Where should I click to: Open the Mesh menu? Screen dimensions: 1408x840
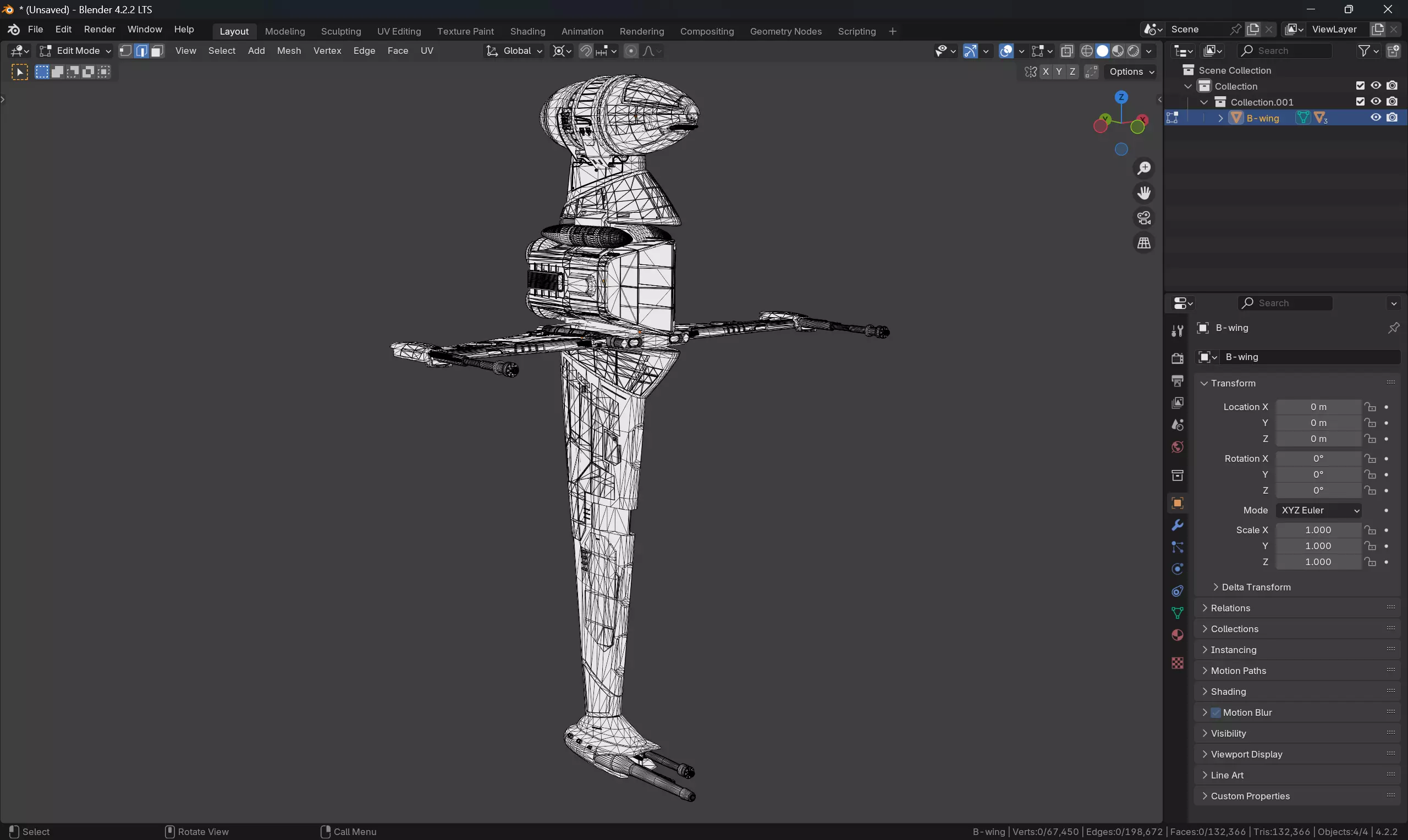[x=289, y=51]
